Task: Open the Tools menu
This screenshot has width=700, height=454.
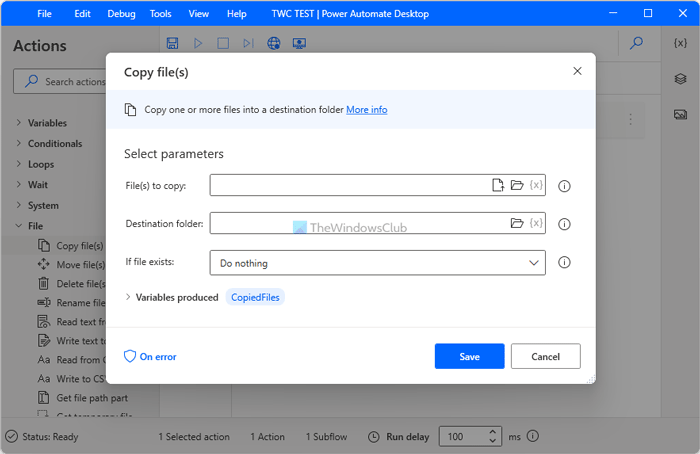Action: click(x=160, y=14)
